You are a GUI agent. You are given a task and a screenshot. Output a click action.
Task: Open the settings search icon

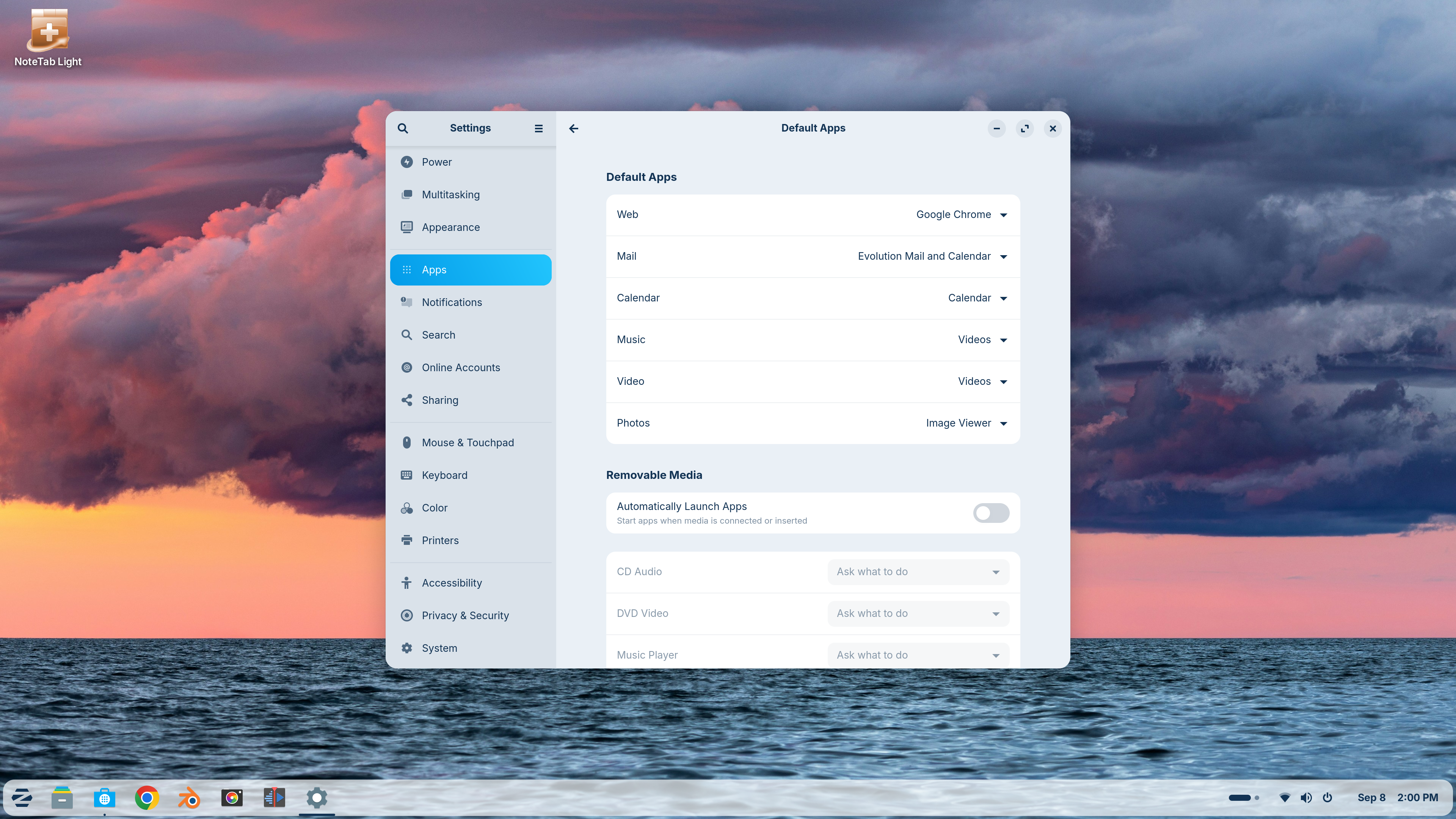coord(402,128)
